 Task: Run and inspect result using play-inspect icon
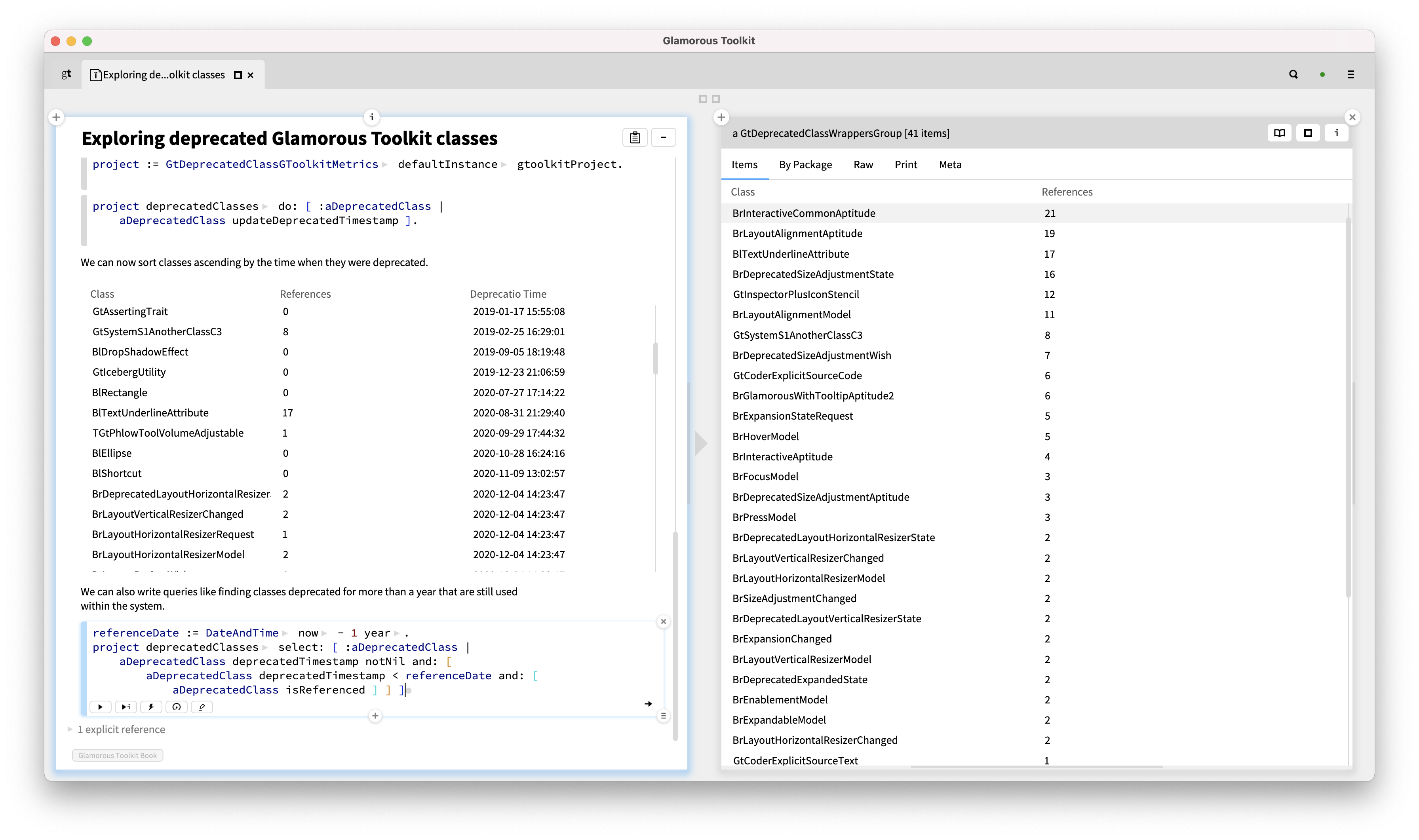[125, 707]
